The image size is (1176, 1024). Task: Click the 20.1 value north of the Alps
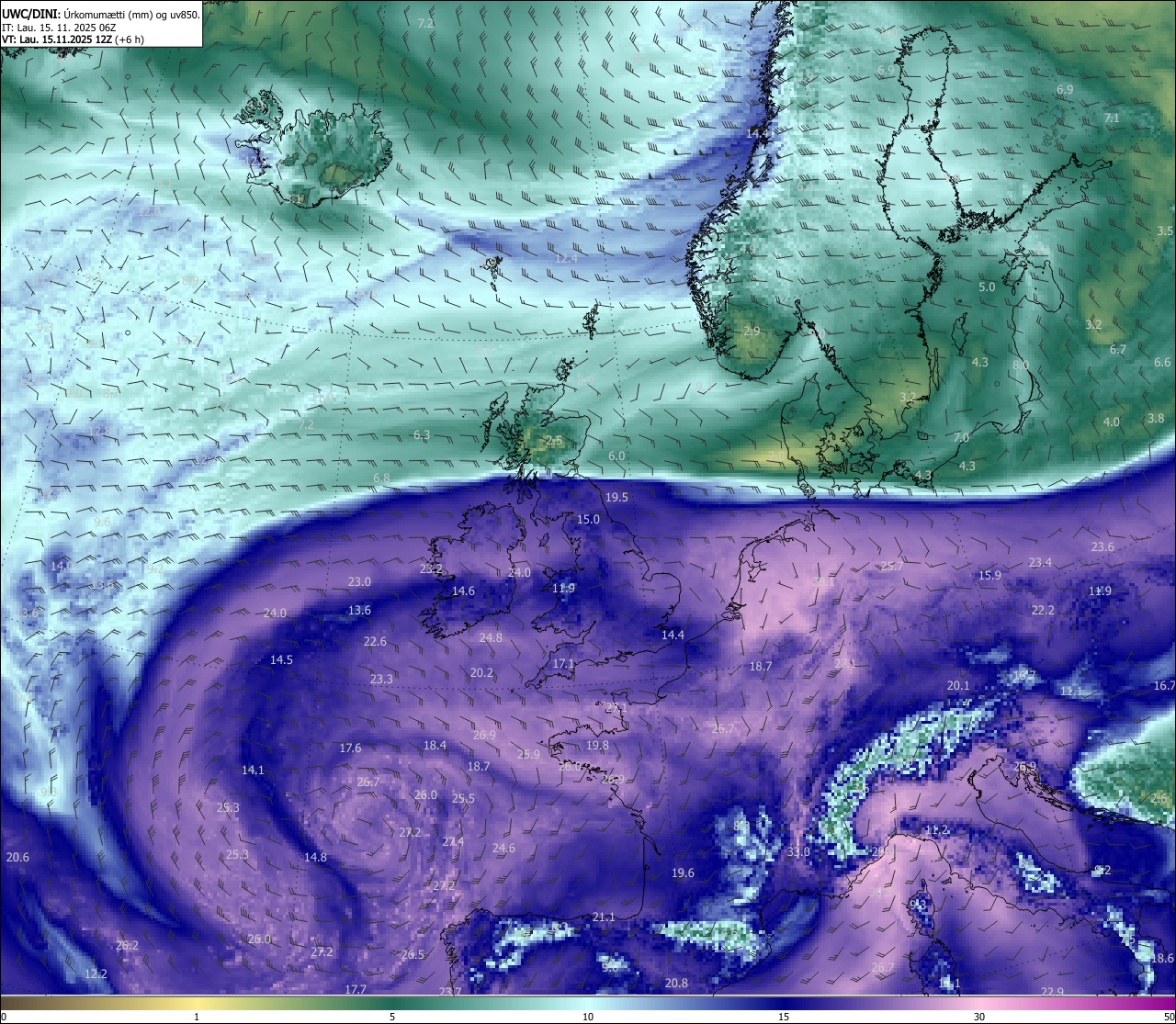point(958,685)
